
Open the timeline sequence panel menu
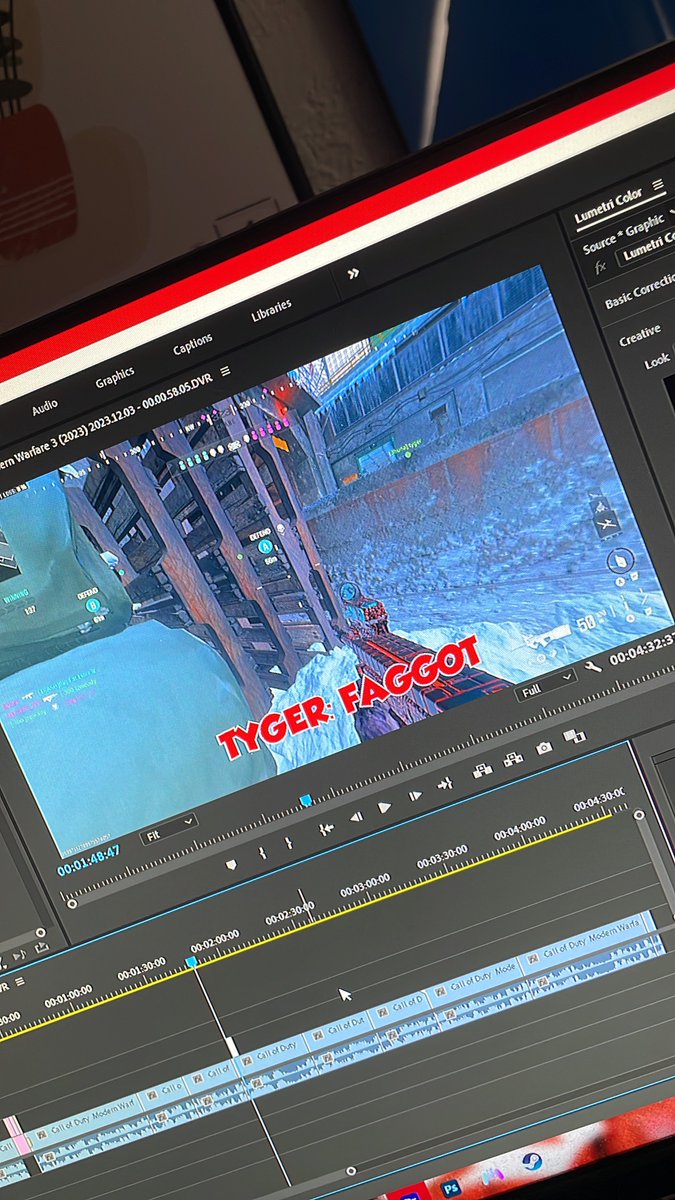point(20,982)
